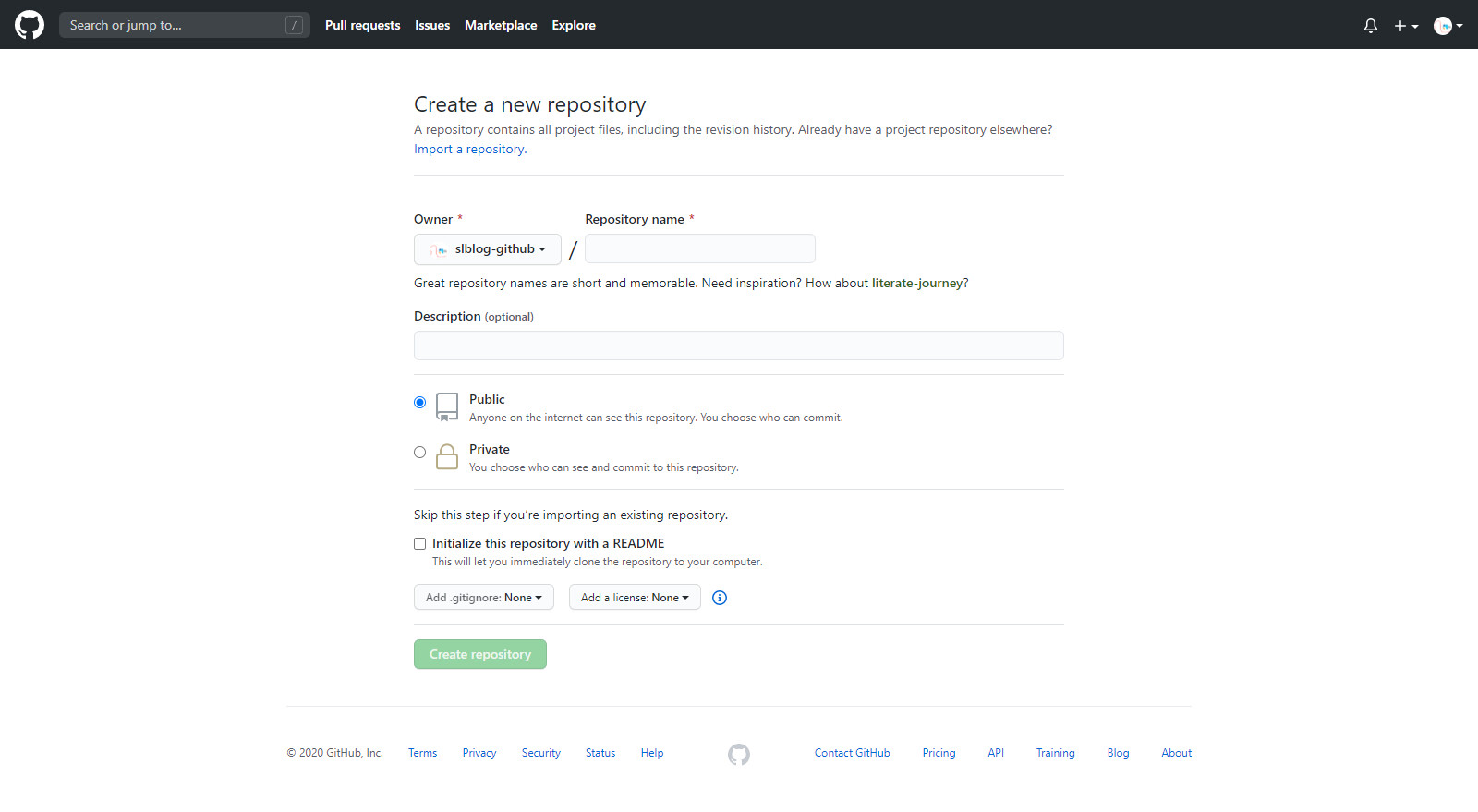
Task: Open Marketplace from the top navigation
Action: click(501, 25)
